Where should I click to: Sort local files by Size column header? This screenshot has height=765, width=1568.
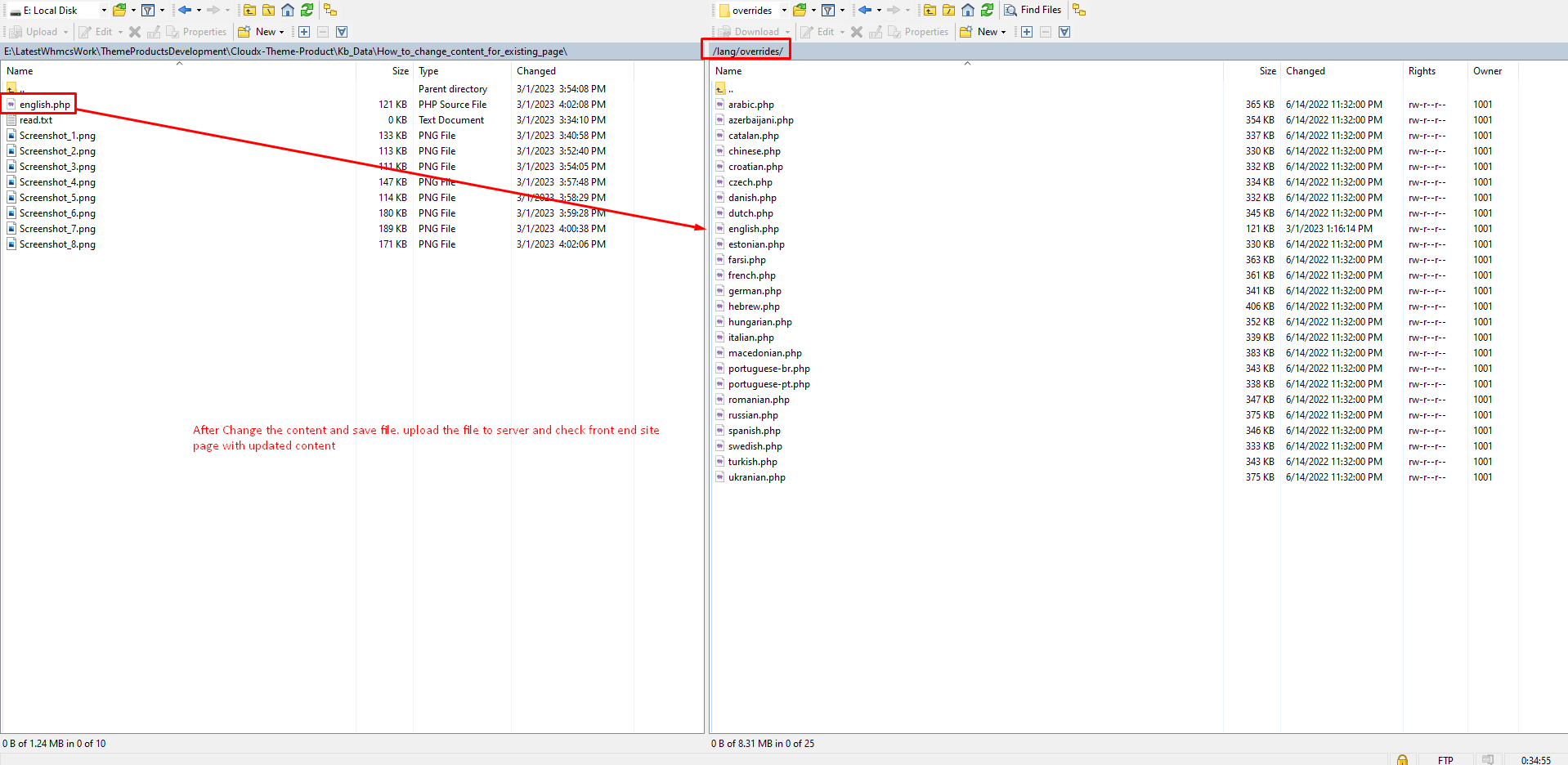pos(400,71)
